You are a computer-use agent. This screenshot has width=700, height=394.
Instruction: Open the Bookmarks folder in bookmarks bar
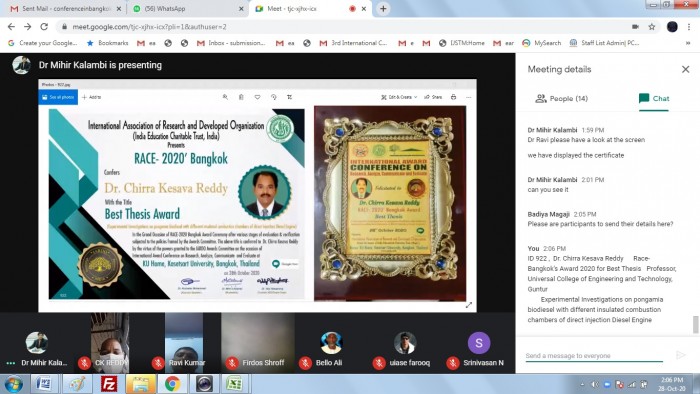coord(108,43)
